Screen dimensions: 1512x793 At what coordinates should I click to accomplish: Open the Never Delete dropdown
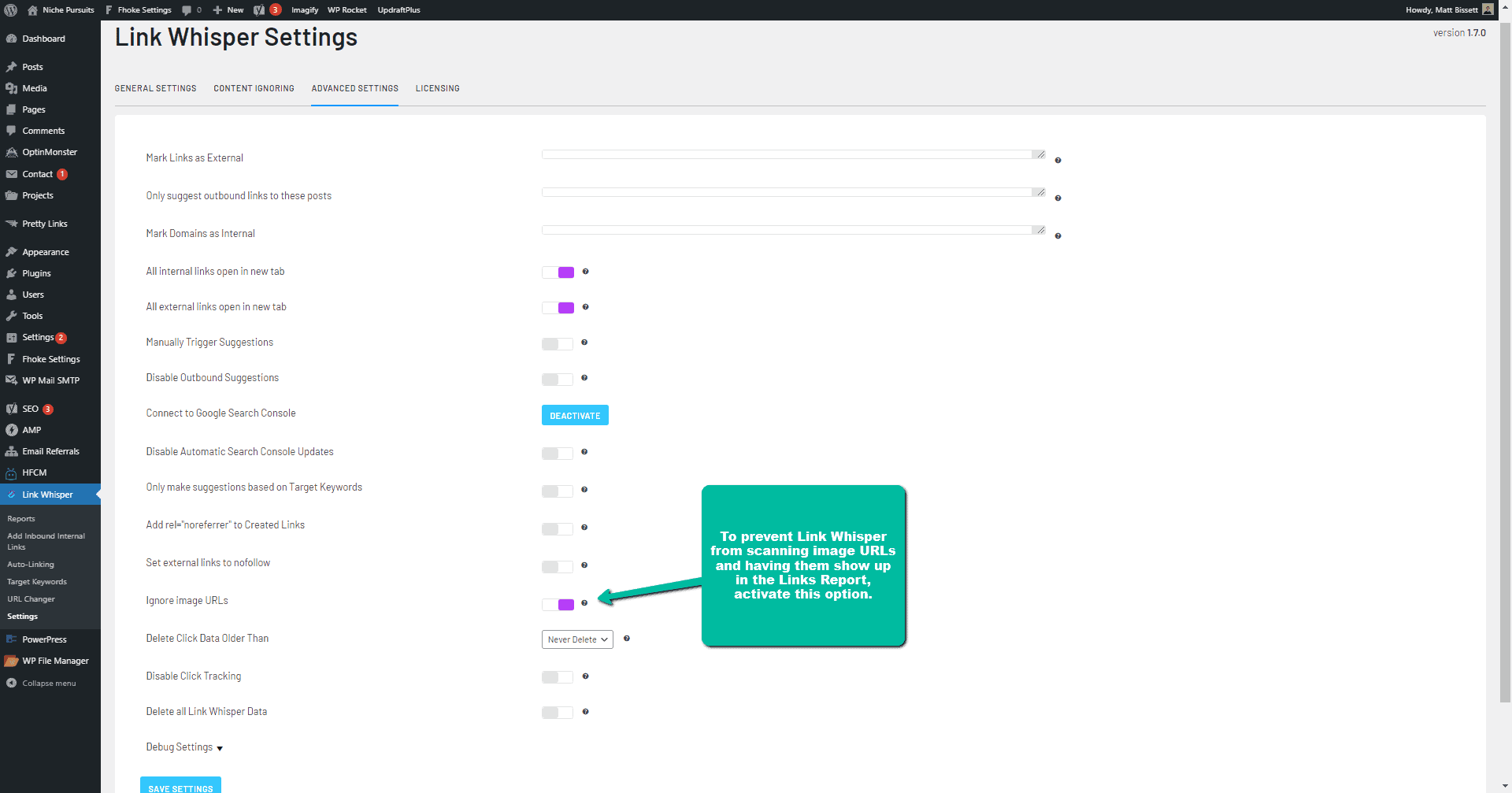click(x=577, y=639)
